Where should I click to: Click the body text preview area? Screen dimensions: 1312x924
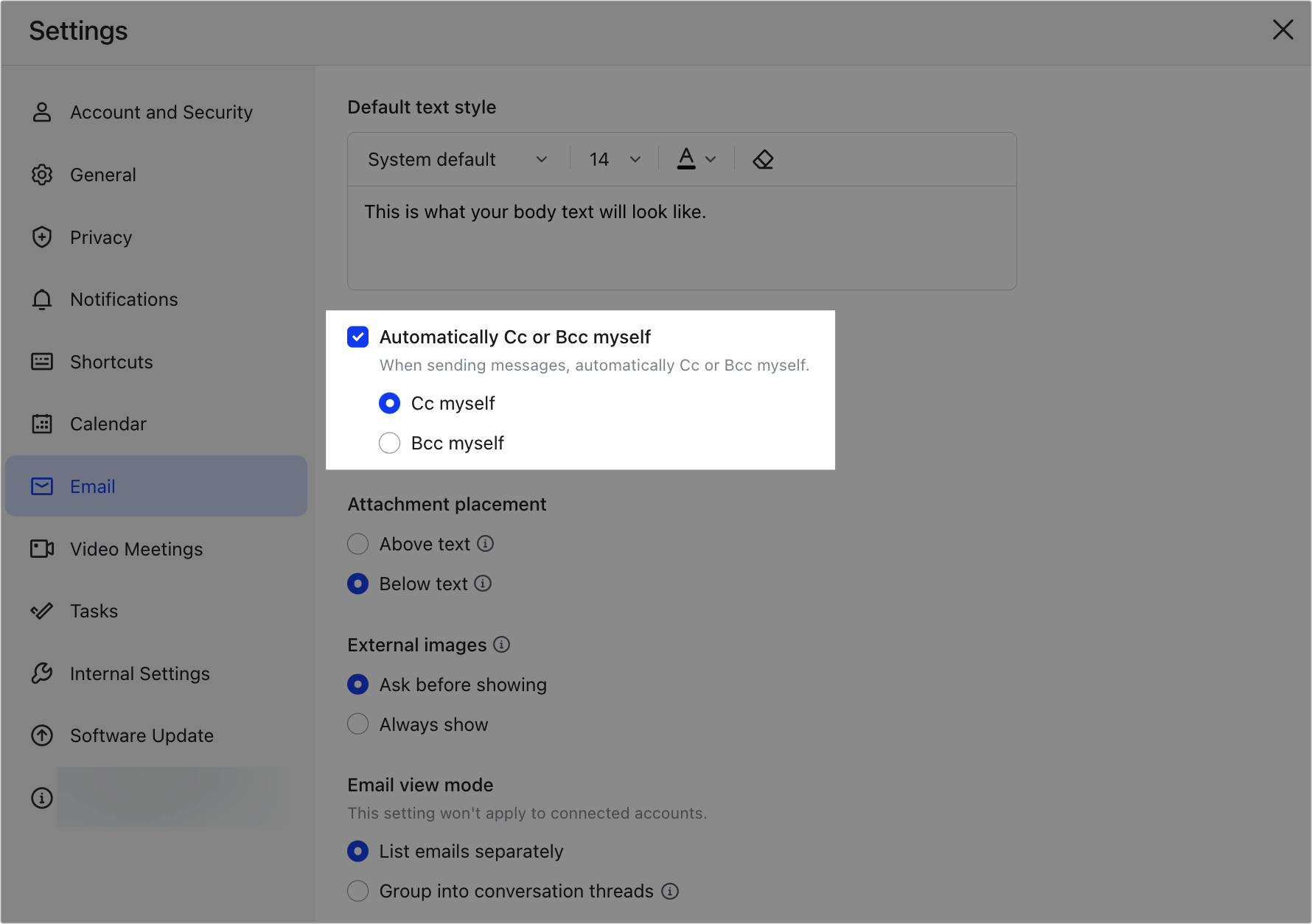point(681,239)
